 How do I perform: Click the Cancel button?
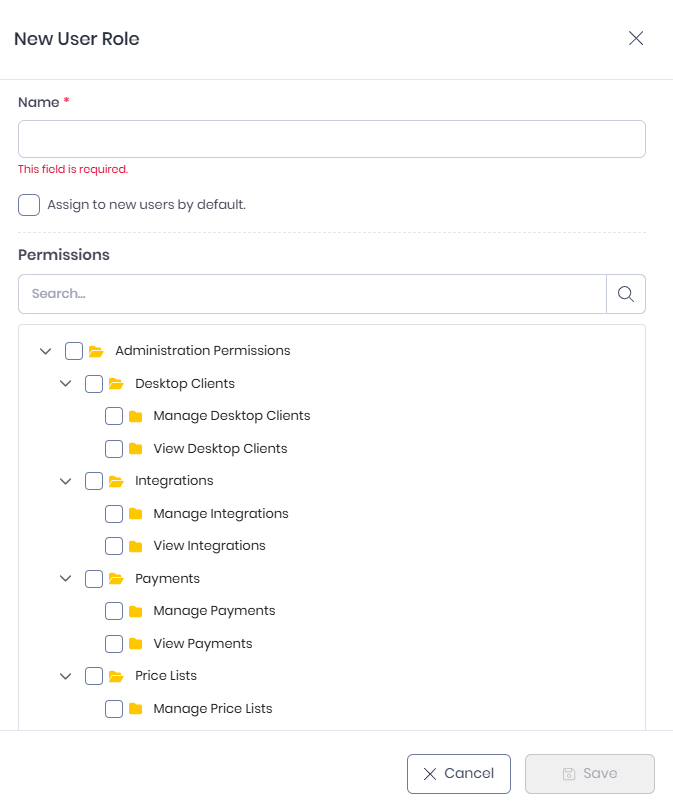click(x=459, y=774)
